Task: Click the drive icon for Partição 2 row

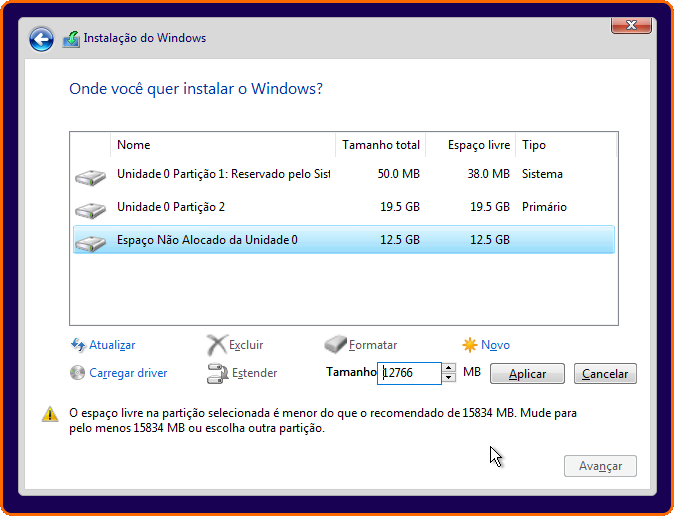Action: click(x=90, y=210)
